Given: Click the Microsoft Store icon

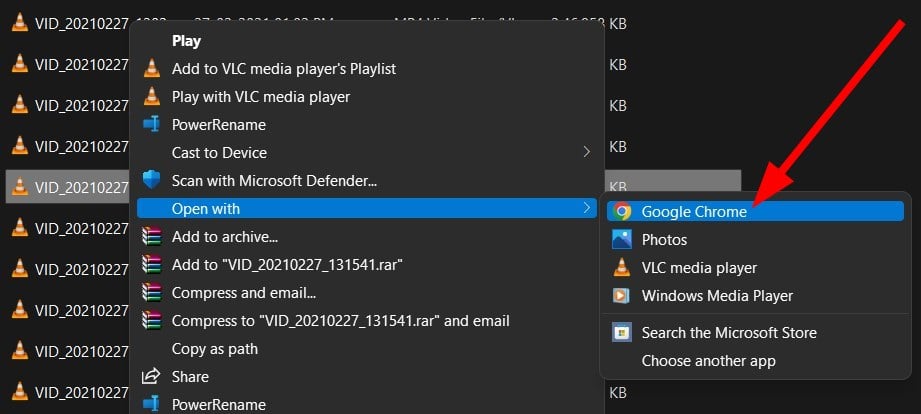Looking at the screenshot, I should [x=621, y=333].
